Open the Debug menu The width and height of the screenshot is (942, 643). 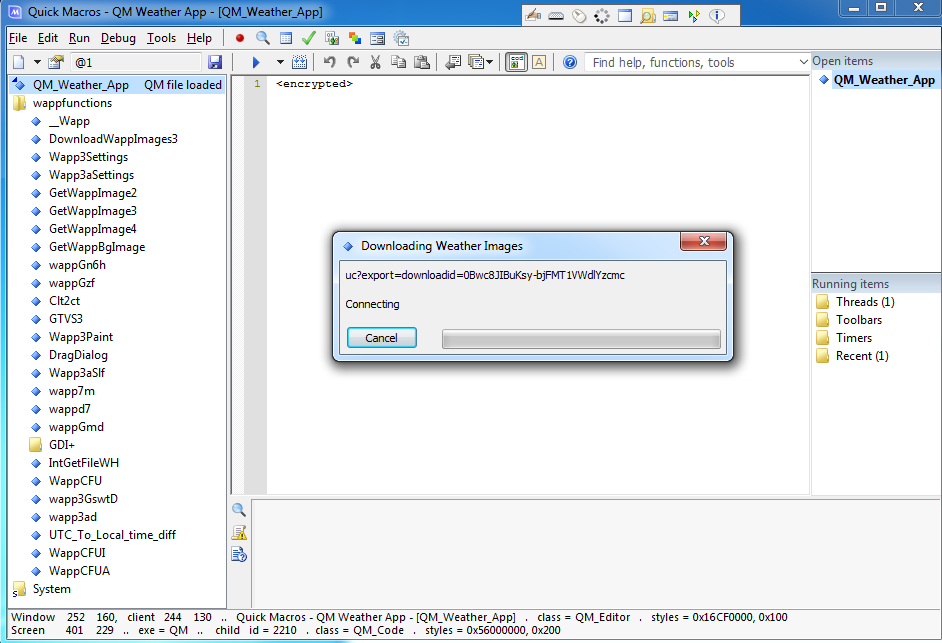(x=118, y=38)
